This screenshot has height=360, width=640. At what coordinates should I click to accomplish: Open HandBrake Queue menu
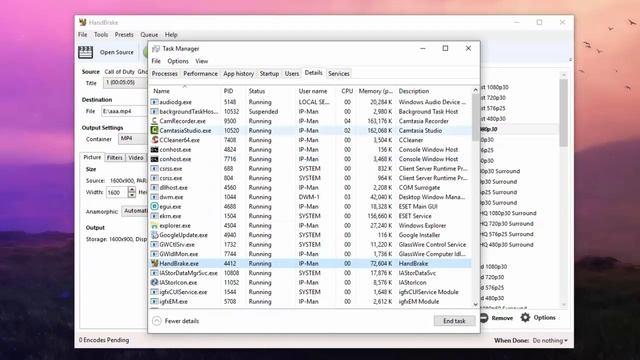tap(149, 35)
